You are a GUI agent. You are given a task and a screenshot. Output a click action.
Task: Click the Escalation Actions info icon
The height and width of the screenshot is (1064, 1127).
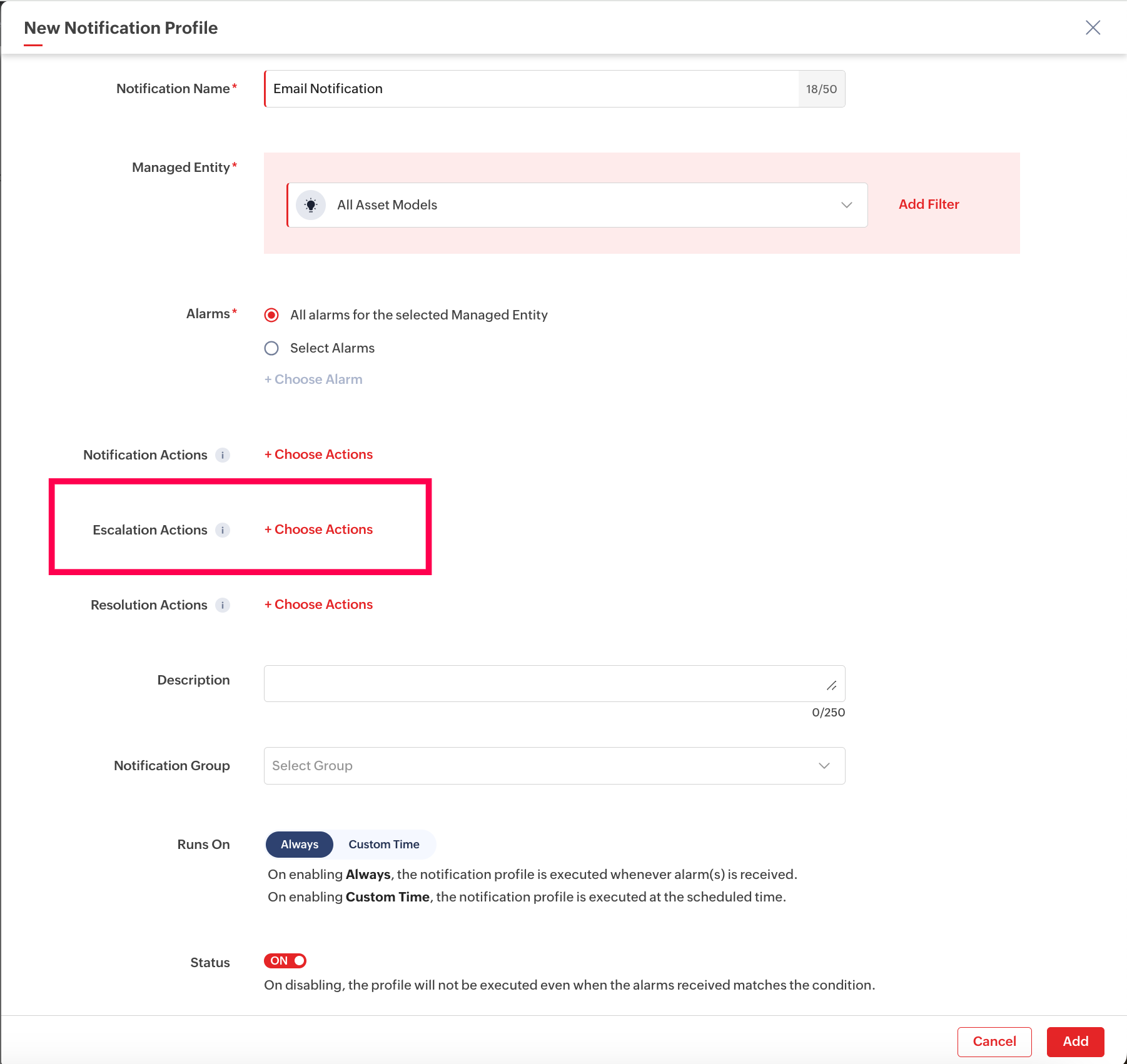tap(223, 530)
